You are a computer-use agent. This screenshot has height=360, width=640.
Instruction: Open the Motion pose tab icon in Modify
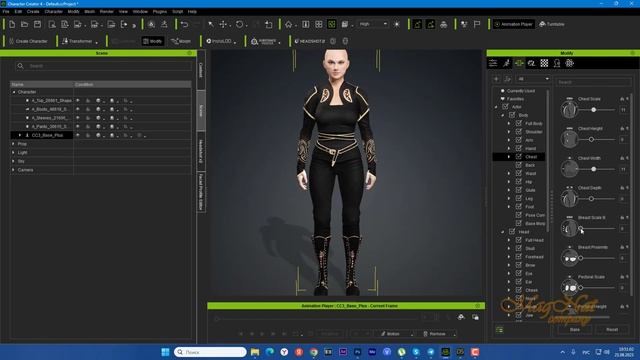506,63
